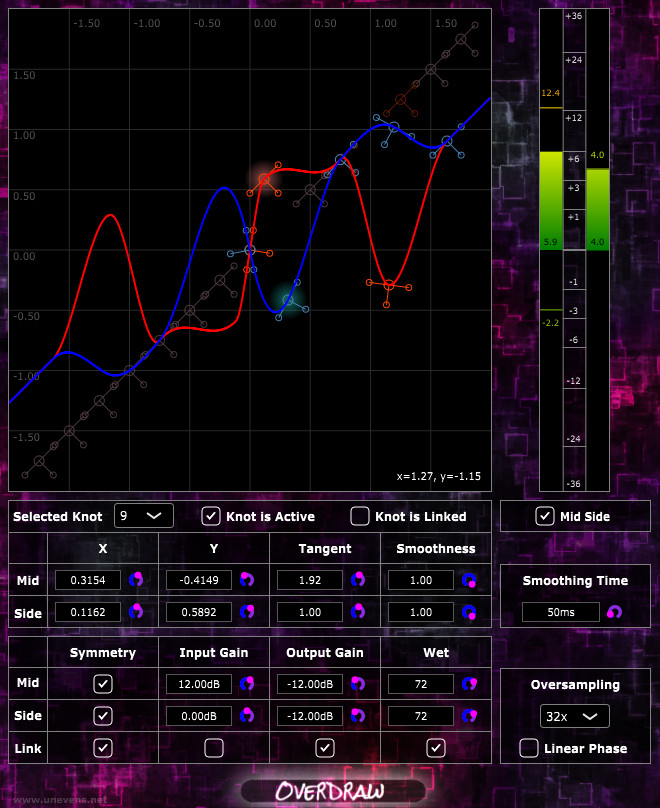This screenshot has width=660, height=808.
Task: Click the +36 meter scale label
Action: (573, 15)
